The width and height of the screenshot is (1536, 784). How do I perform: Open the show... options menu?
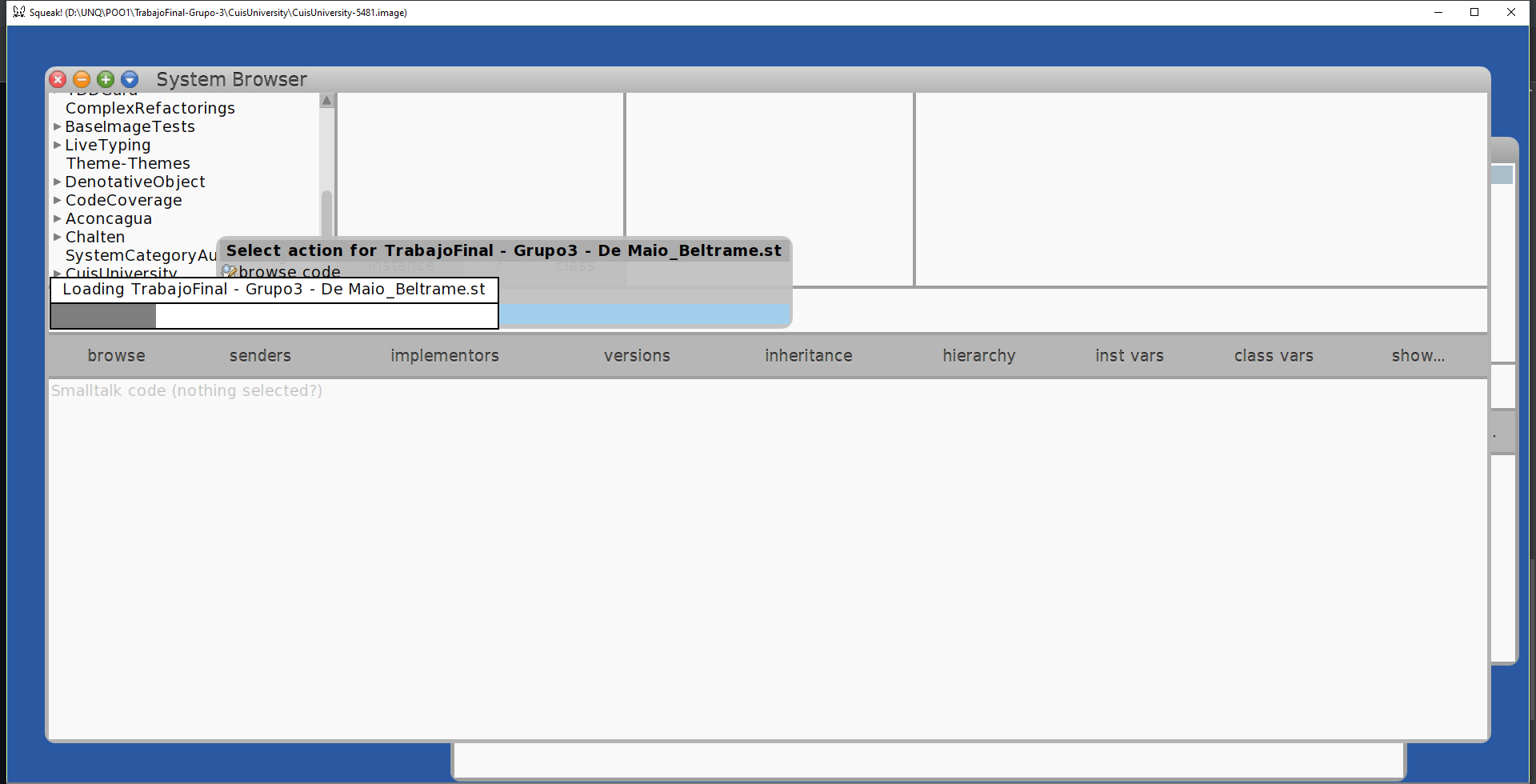(x=1418, y=355)
